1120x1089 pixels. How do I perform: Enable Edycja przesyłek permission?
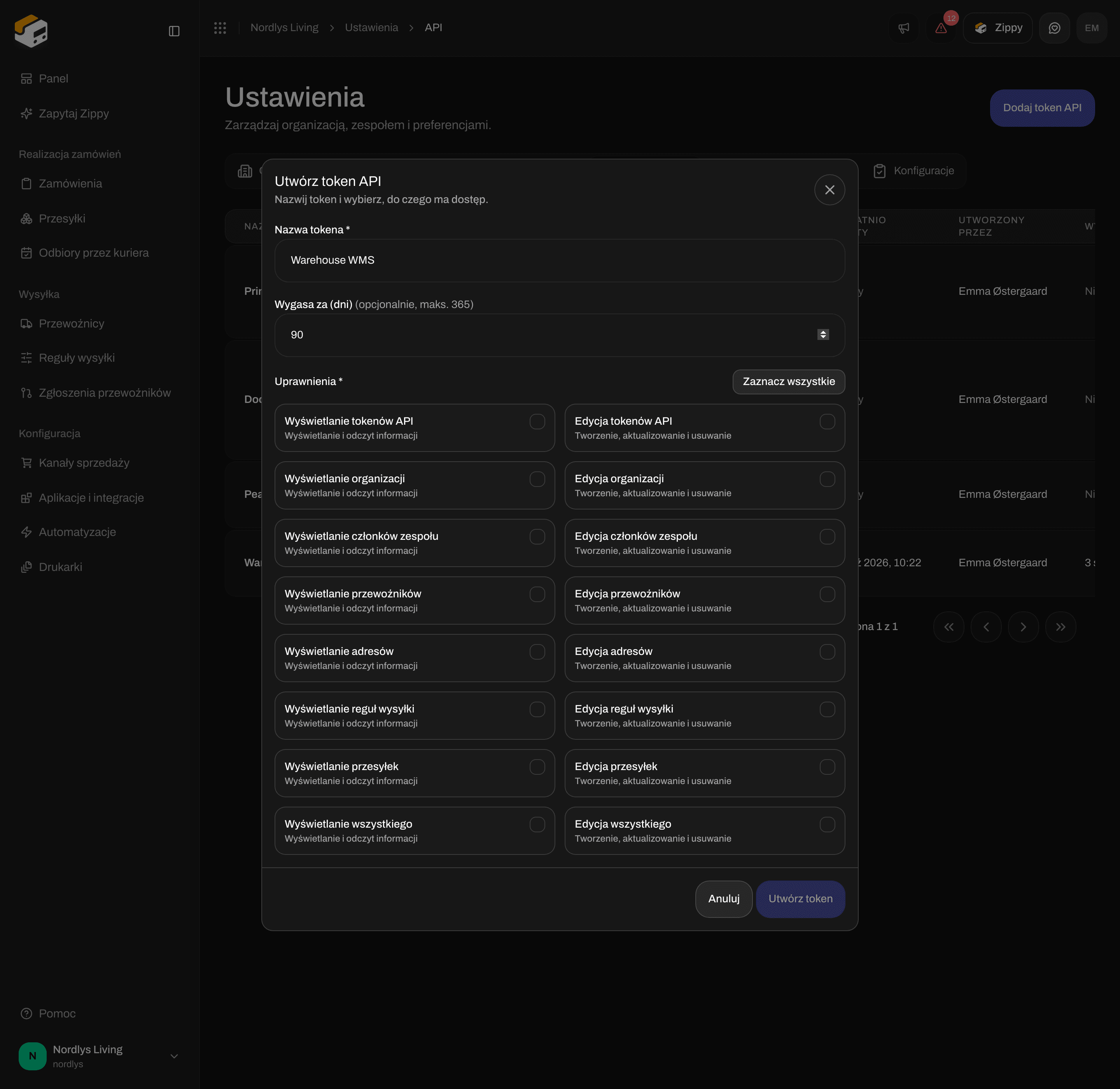[827, 767]
